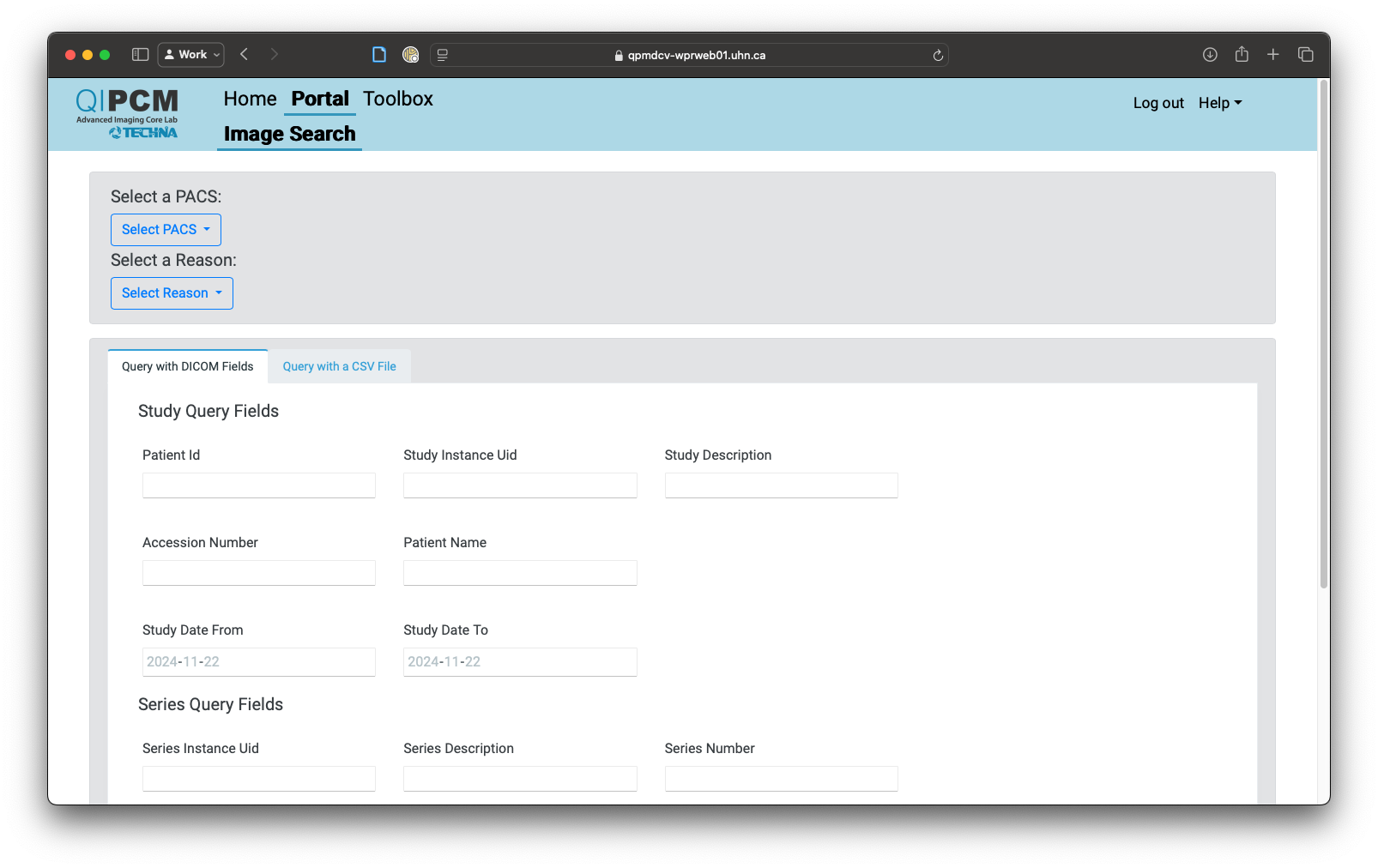Switch to the Query with a CSV File tab
Image resolution: width=1378 pixels, height=868 pixels.
pyautogui.click(x=339, y=366)
